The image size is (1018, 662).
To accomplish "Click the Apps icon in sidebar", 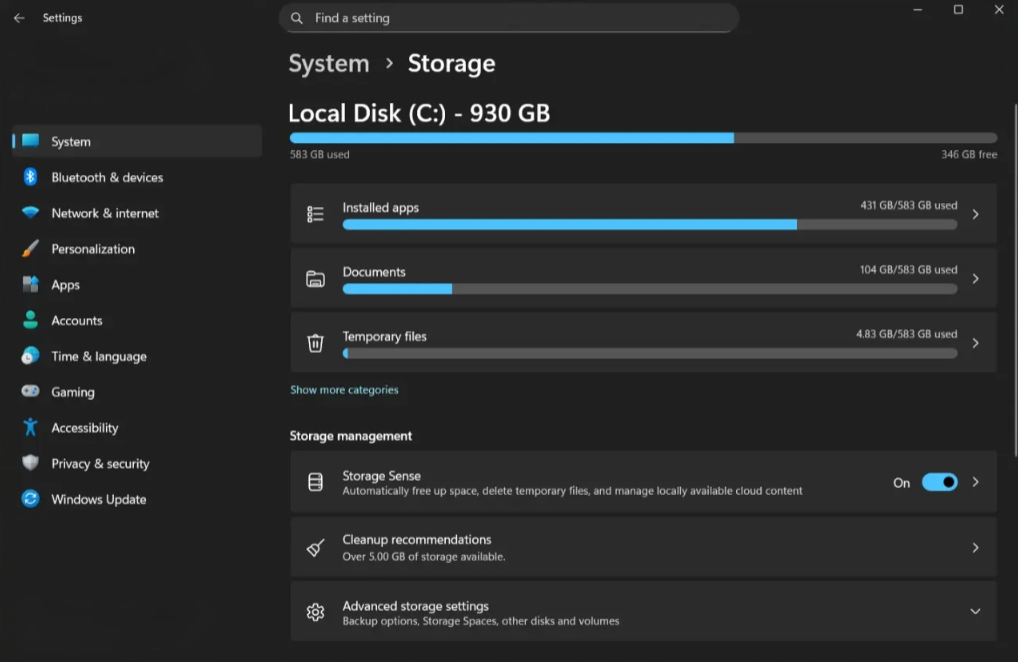I will pyautogui.click(x=31, y=284).
